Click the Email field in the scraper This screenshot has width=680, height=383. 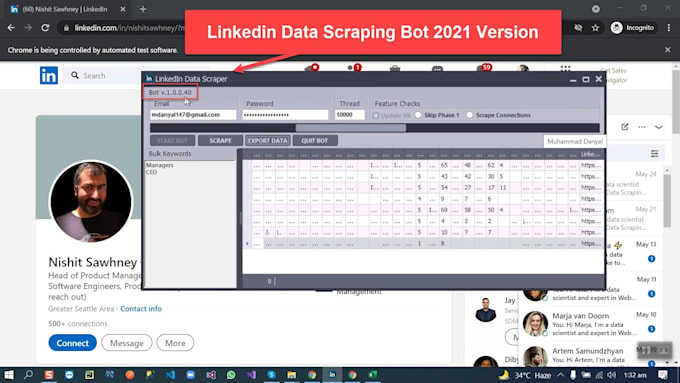tap(193, 115)
